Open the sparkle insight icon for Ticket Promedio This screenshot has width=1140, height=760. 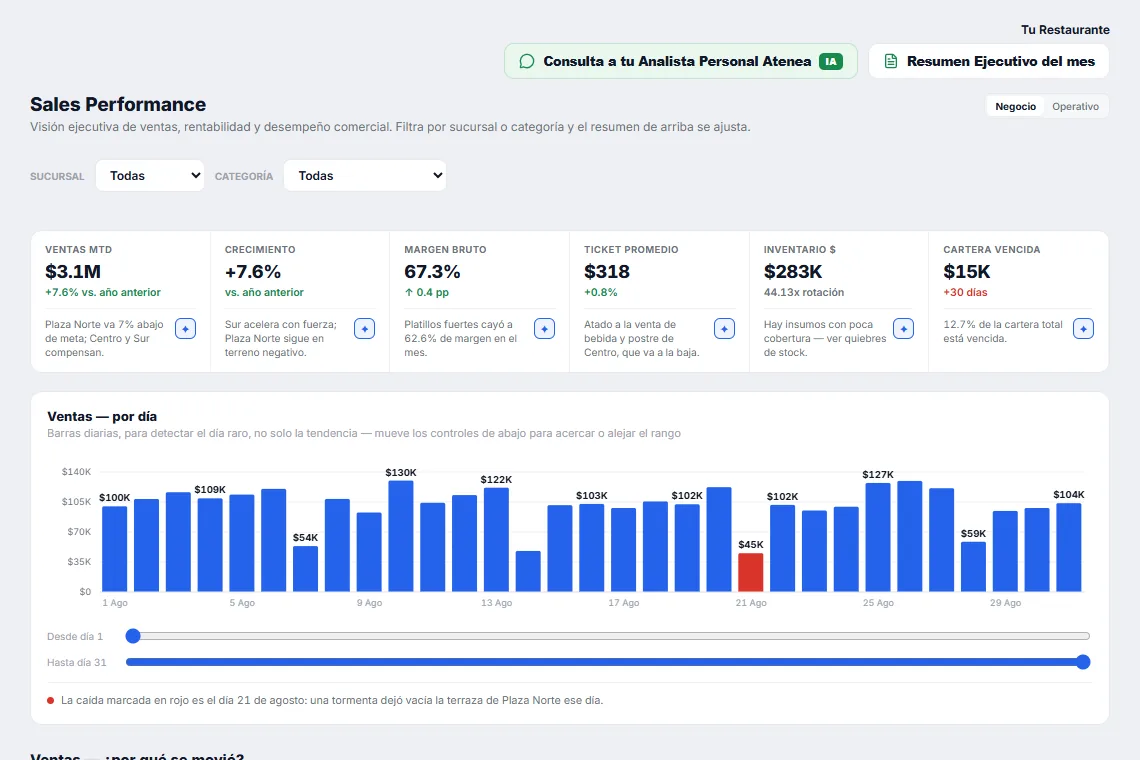(x=724, y=329)
